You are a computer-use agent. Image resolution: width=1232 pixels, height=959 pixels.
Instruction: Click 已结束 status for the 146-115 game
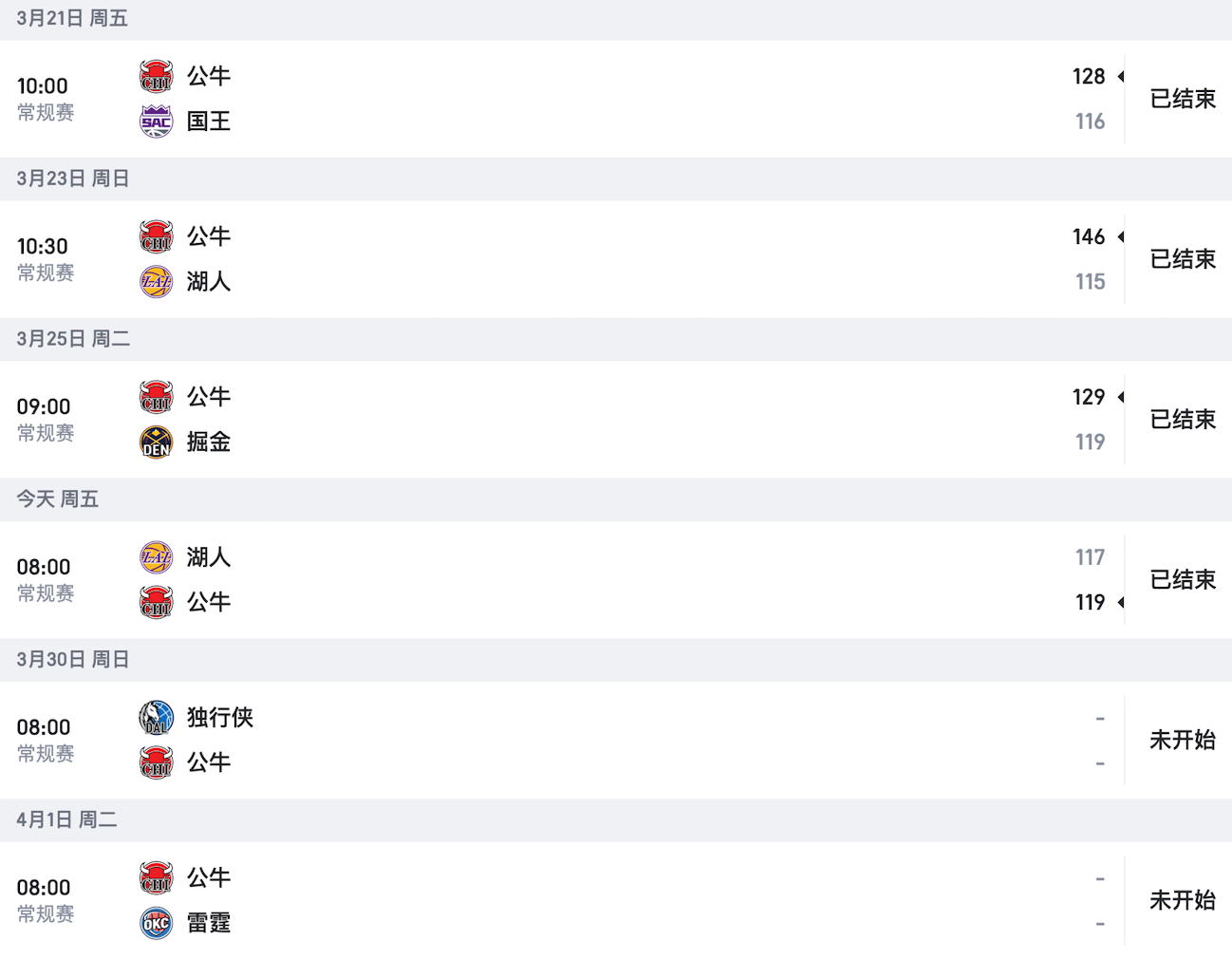click(x=1183, y=259)
